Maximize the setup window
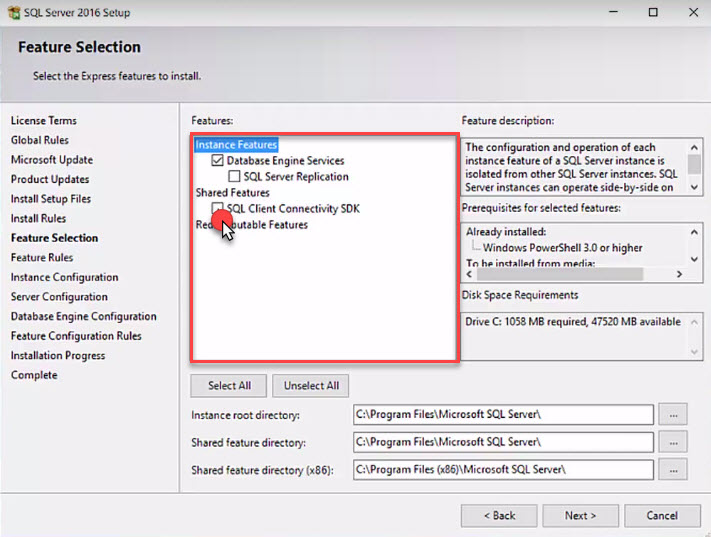 click(x=653, y=12)
